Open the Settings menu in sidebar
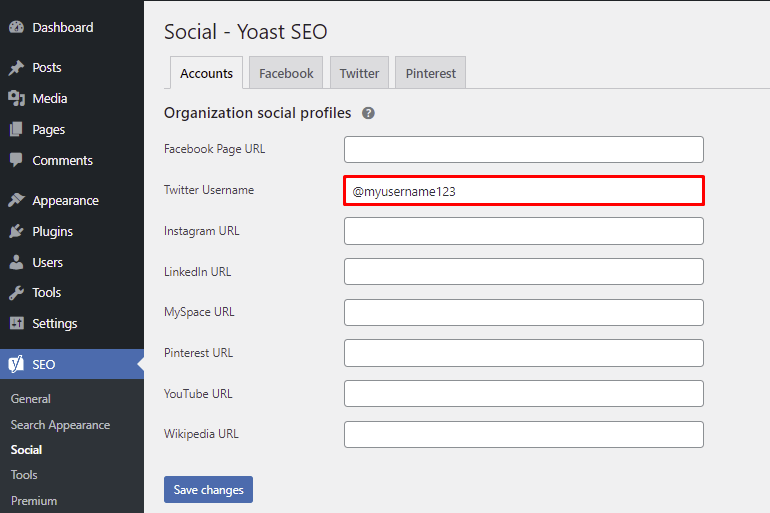The height and width of the screenshot is (513, 770). point(54,323)
